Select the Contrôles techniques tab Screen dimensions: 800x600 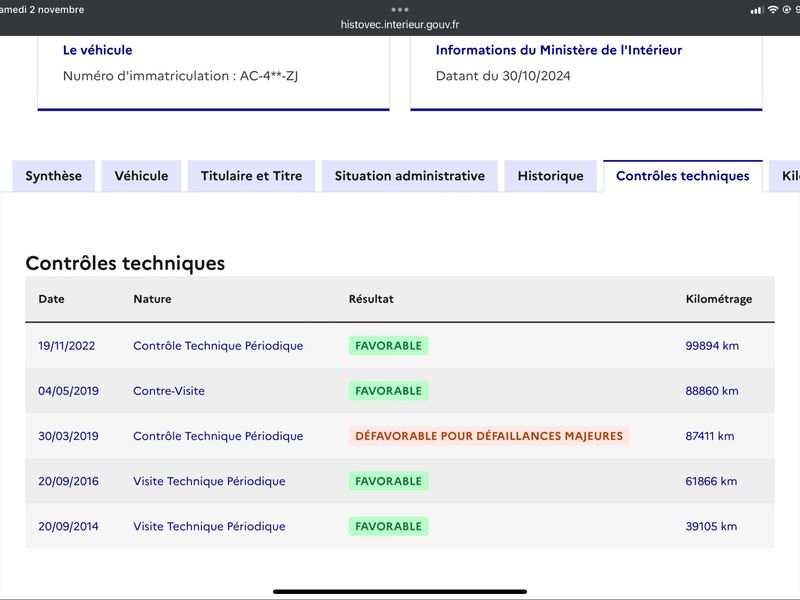pyautogui.click(x=683, y=176)
